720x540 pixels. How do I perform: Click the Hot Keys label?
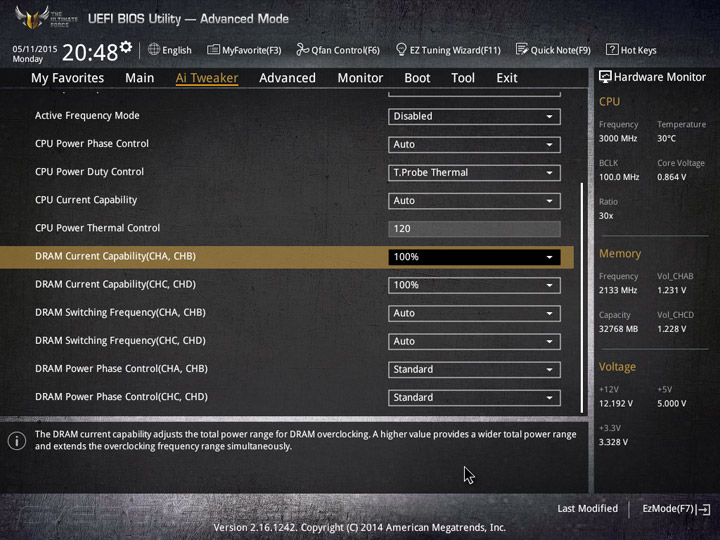tap(638, 50)
